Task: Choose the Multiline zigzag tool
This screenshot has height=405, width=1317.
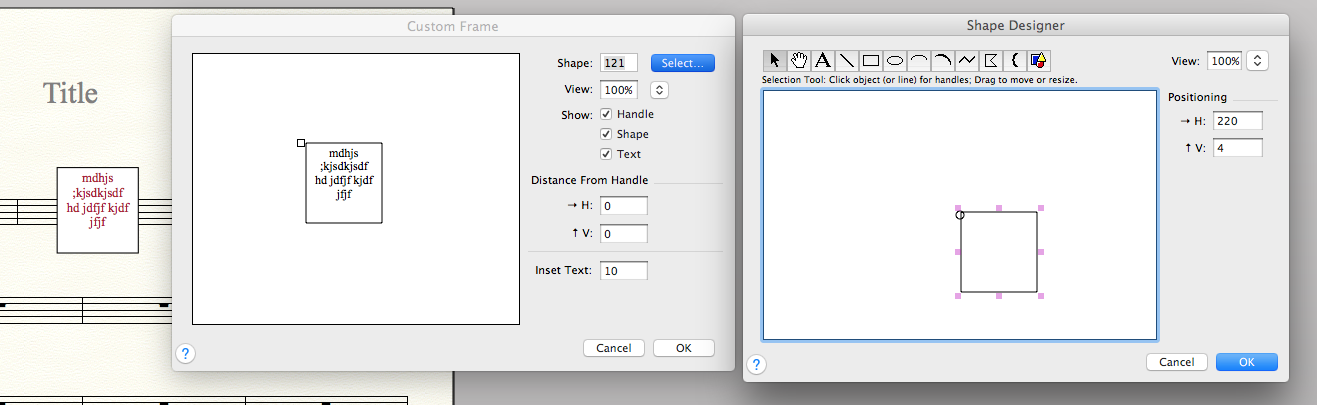Action: point(967,61)
